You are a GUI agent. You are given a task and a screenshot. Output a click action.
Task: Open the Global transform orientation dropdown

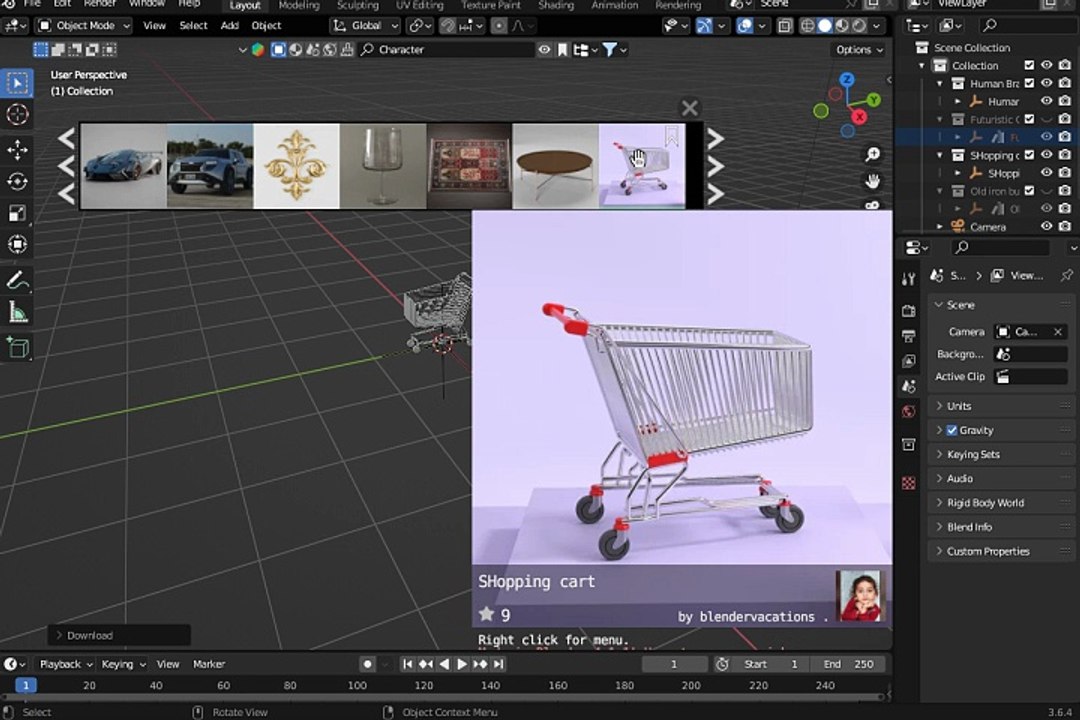click(x=365, y=26)
